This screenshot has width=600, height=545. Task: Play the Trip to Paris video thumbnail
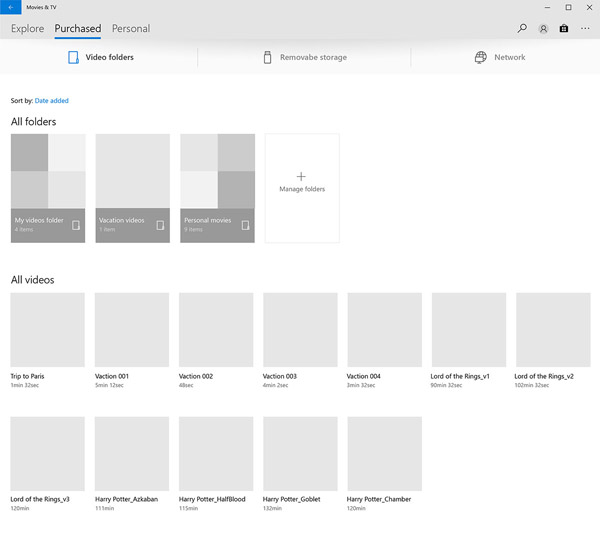pyautogui.click(x=47, y=330)
